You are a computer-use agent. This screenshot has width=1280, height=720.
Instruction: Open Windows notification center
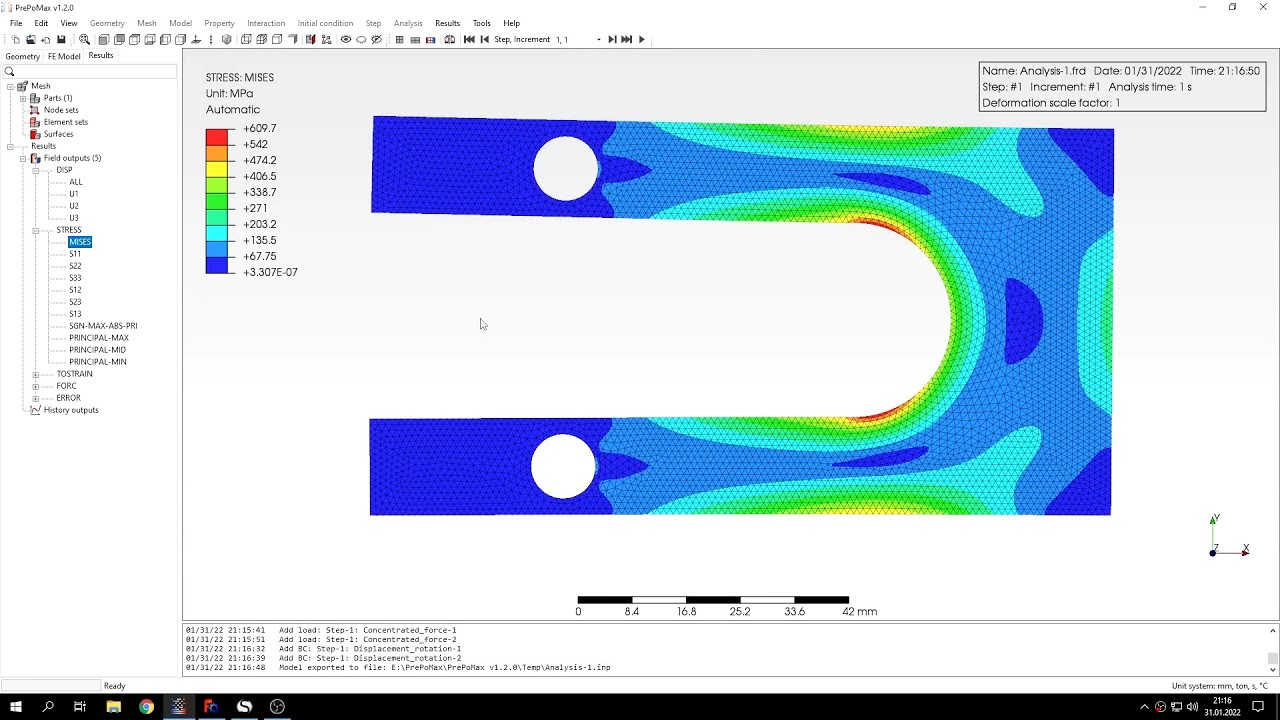(x=1258, y=707)
